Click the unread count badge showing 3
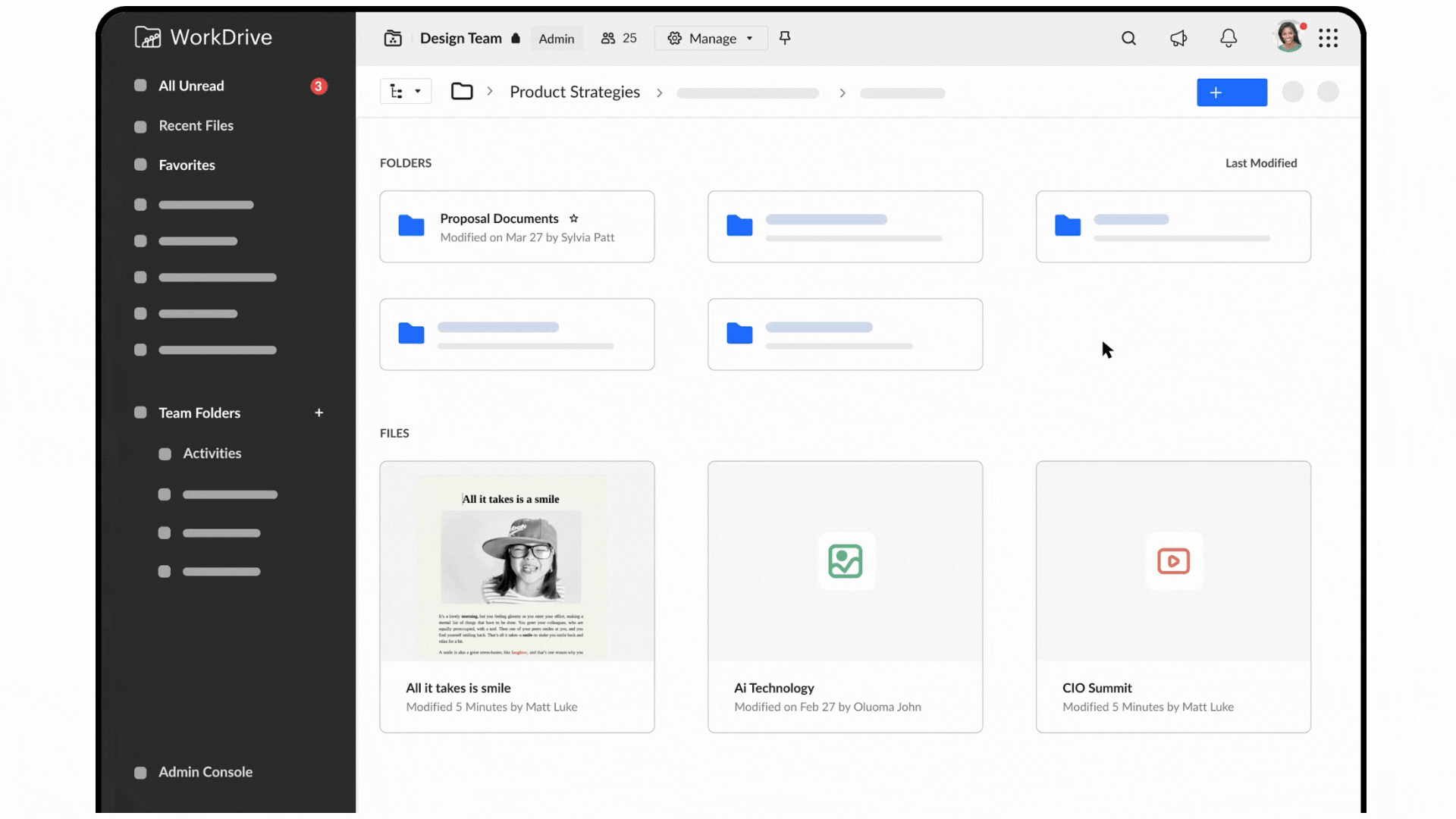Screen dimensions: 1456x819 (318, 86)
